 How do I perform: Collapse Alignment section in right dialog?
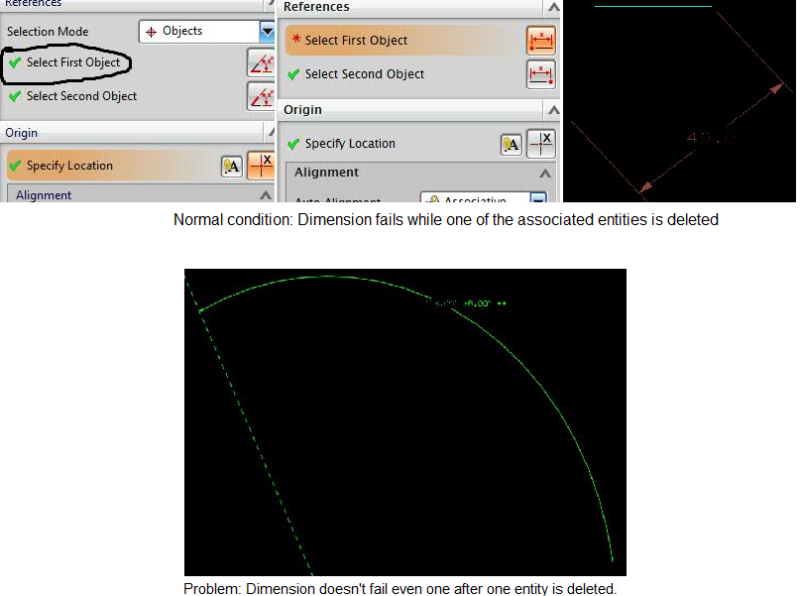pos(545,173)
